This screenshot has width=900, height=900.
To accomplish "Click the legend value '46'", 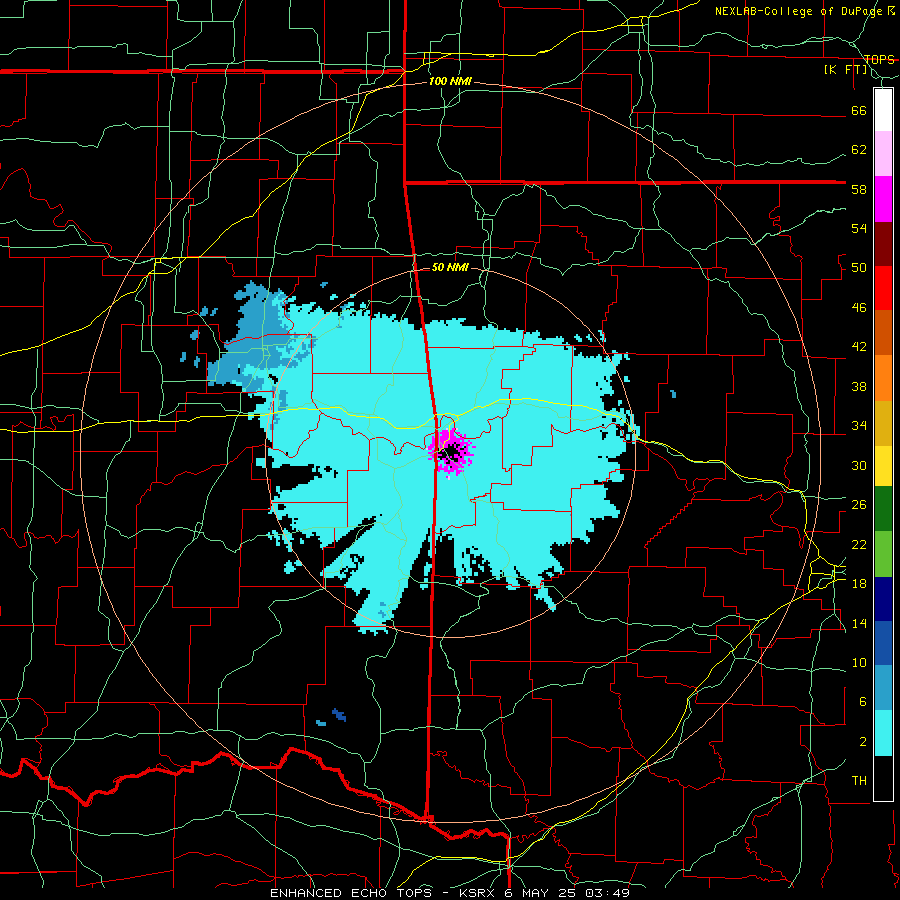I will tap(859, 308).
